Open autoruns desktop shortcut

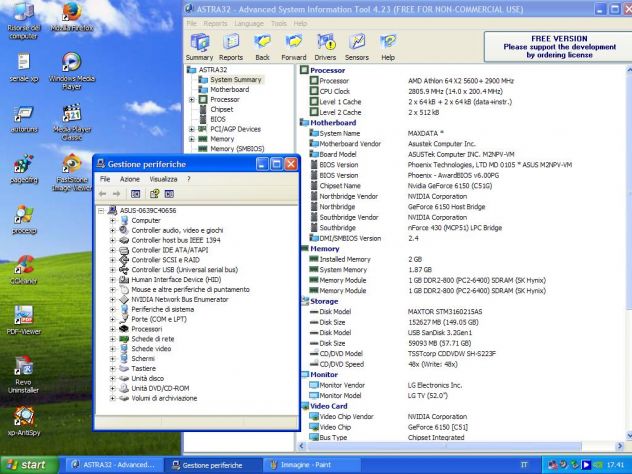tap(24, 119)
